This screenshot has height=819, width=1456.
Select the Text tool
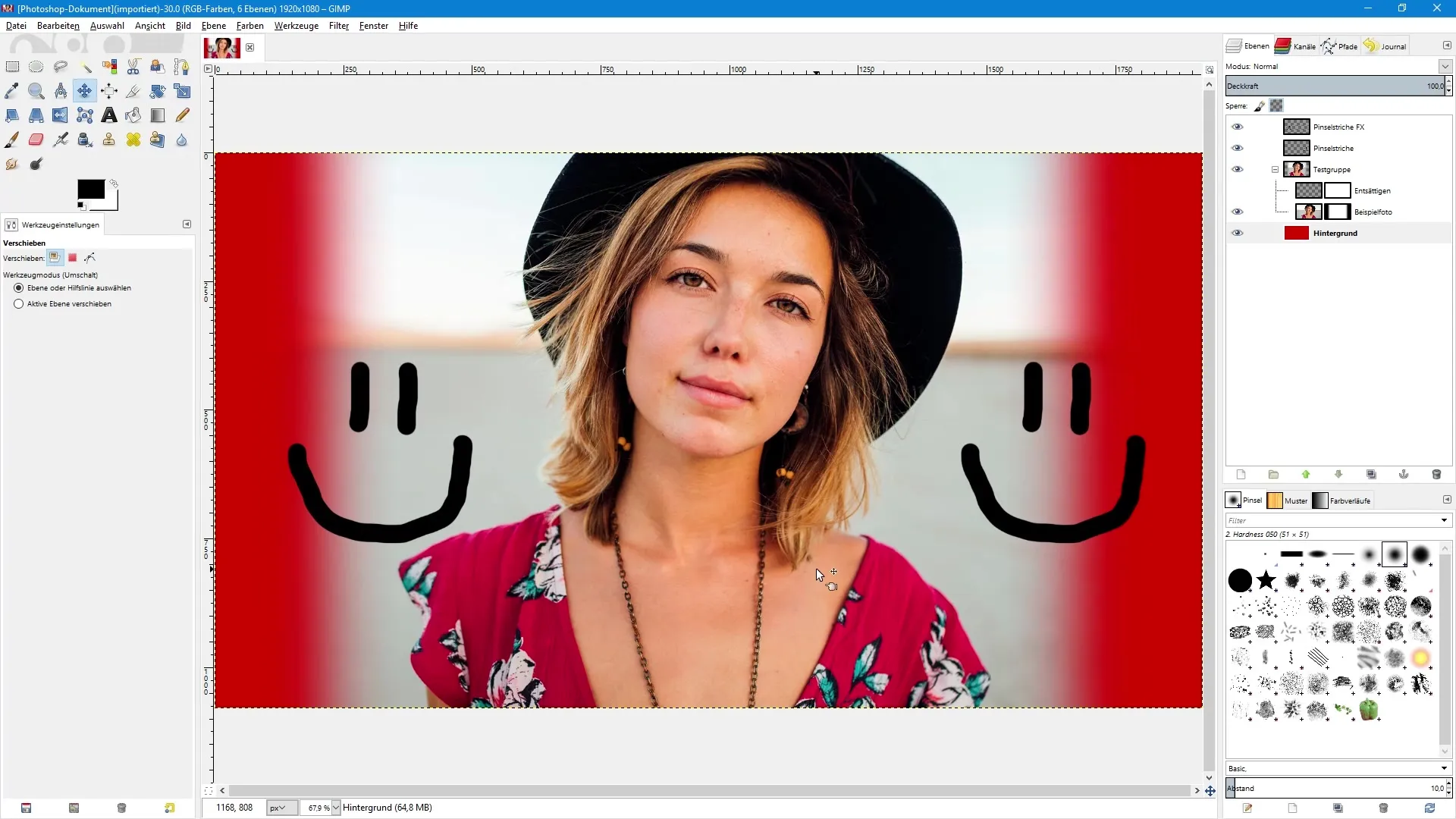click(109, 115)
